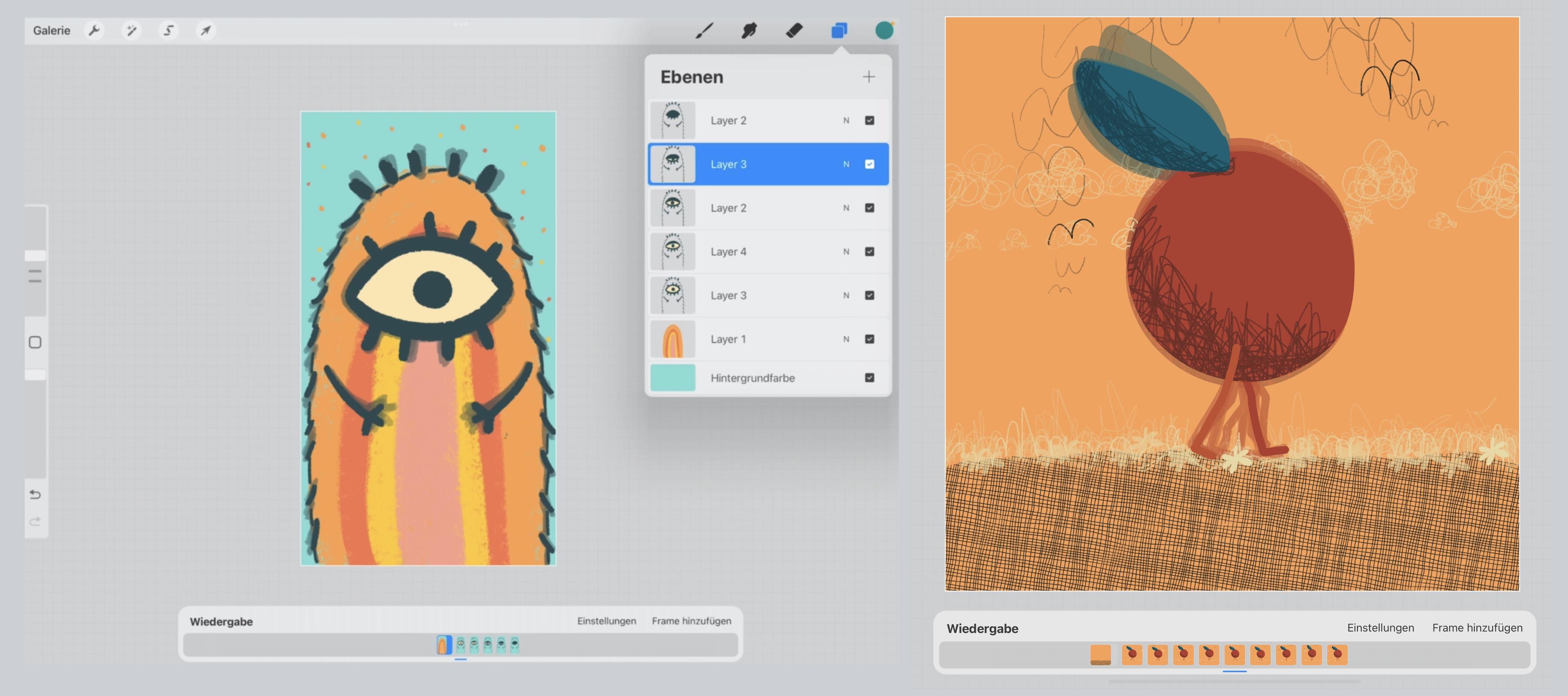Click the Ebenen panel title

691,77
